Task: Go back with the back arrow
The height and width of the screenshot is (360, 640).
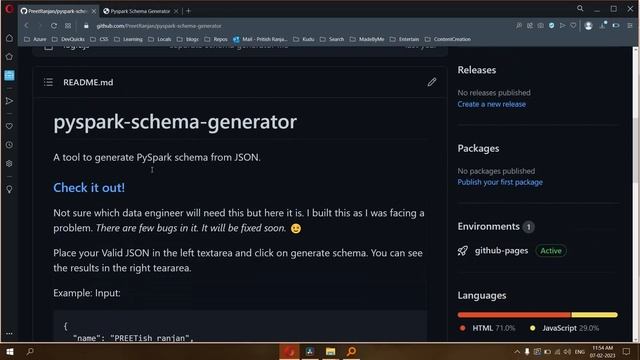Action: [27, 25]
